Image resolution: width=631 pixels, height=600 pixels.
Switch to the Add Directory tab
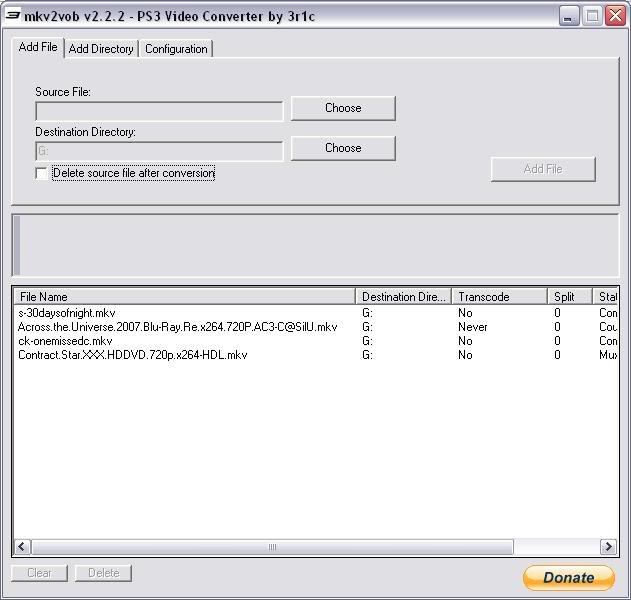coord(100,49)
